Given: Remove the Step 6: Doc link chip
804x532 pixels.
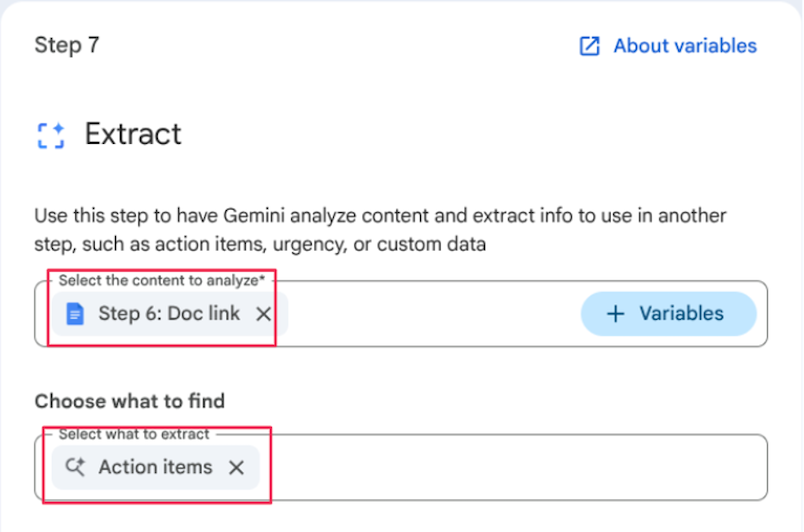Looking at the screenshot, I should click(x=263, y=314).
